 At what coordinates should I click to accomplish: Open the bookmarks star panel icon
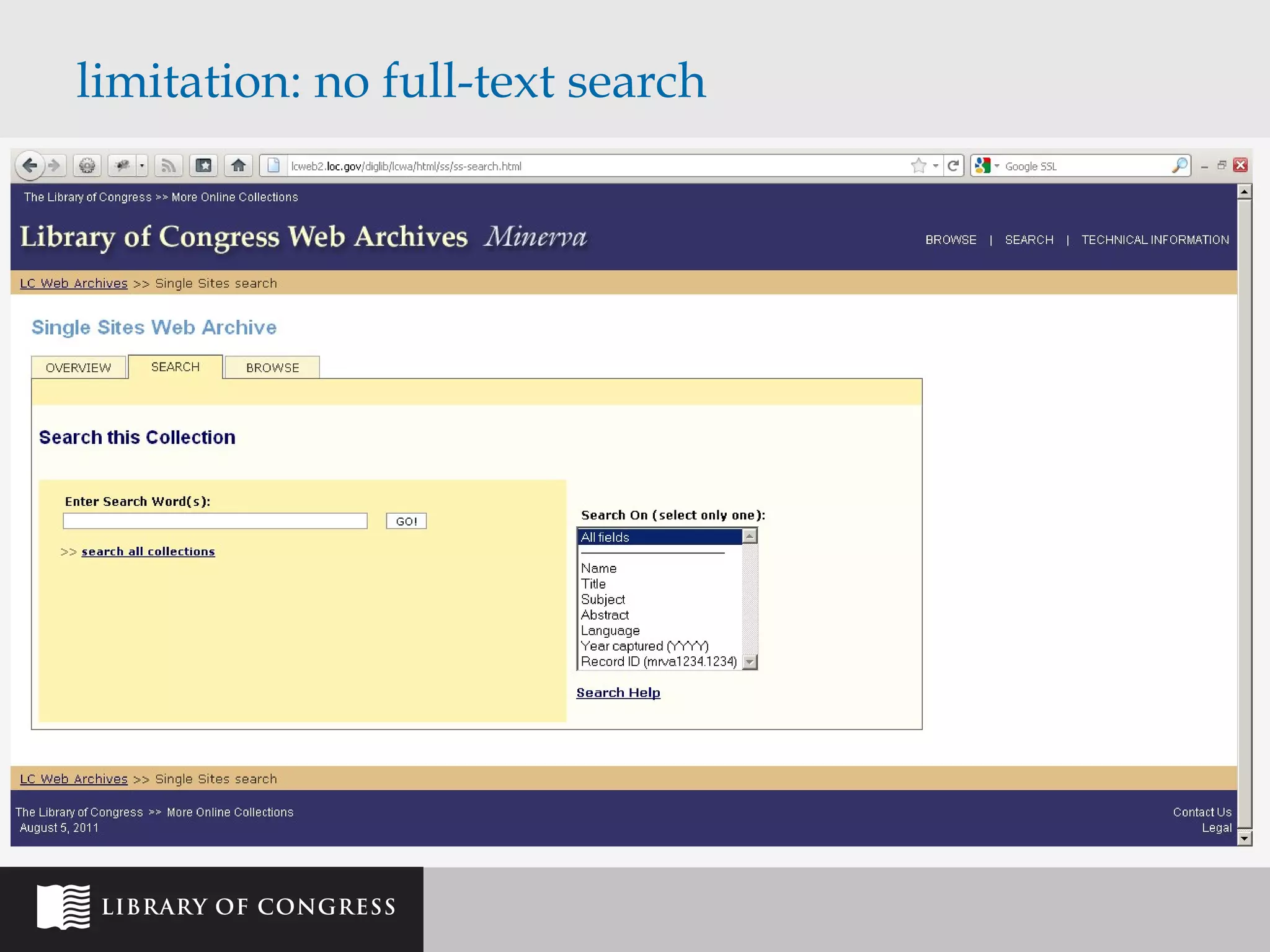pyautogui.click(x=203, y=165)
